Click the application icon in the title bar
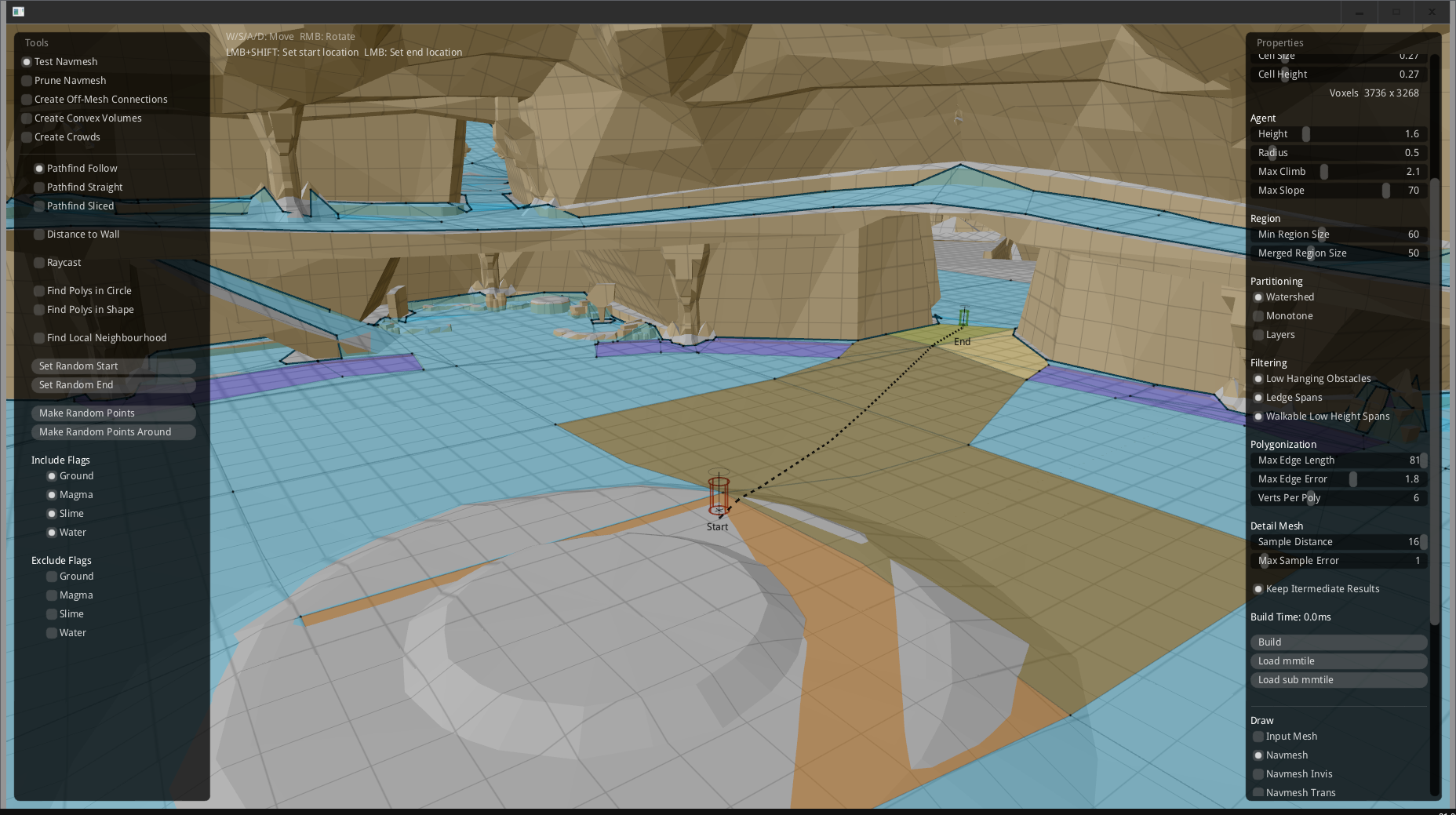Viewport: 1456px width, 815px height. [20, 12]
